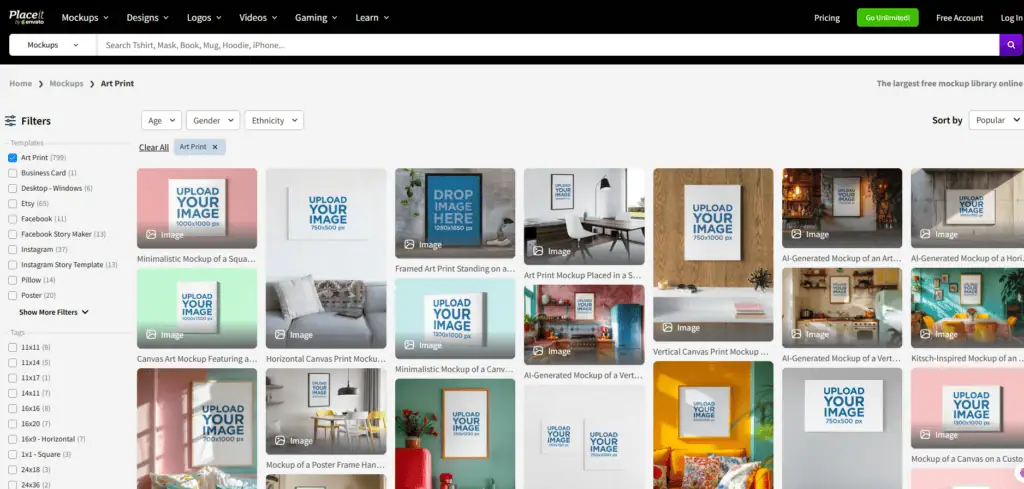Open the Designs menu
This screenshot has width=1024, height=489.
[x=148, y=18]
